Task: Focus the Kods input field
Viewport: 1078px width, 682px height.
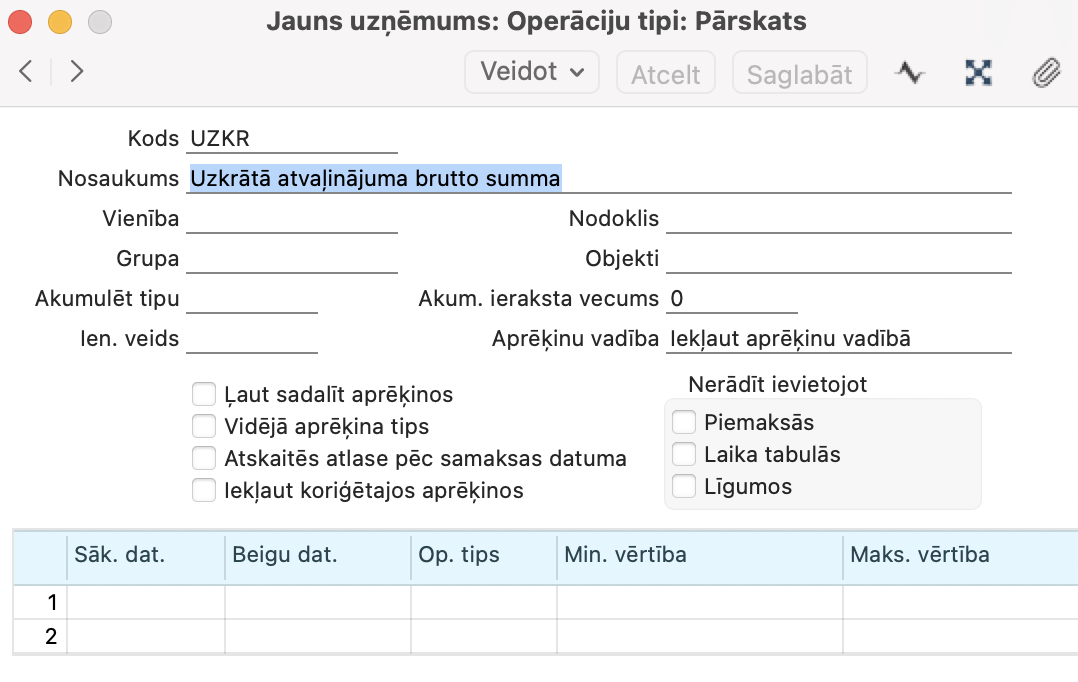Action: tap(292, 139)
